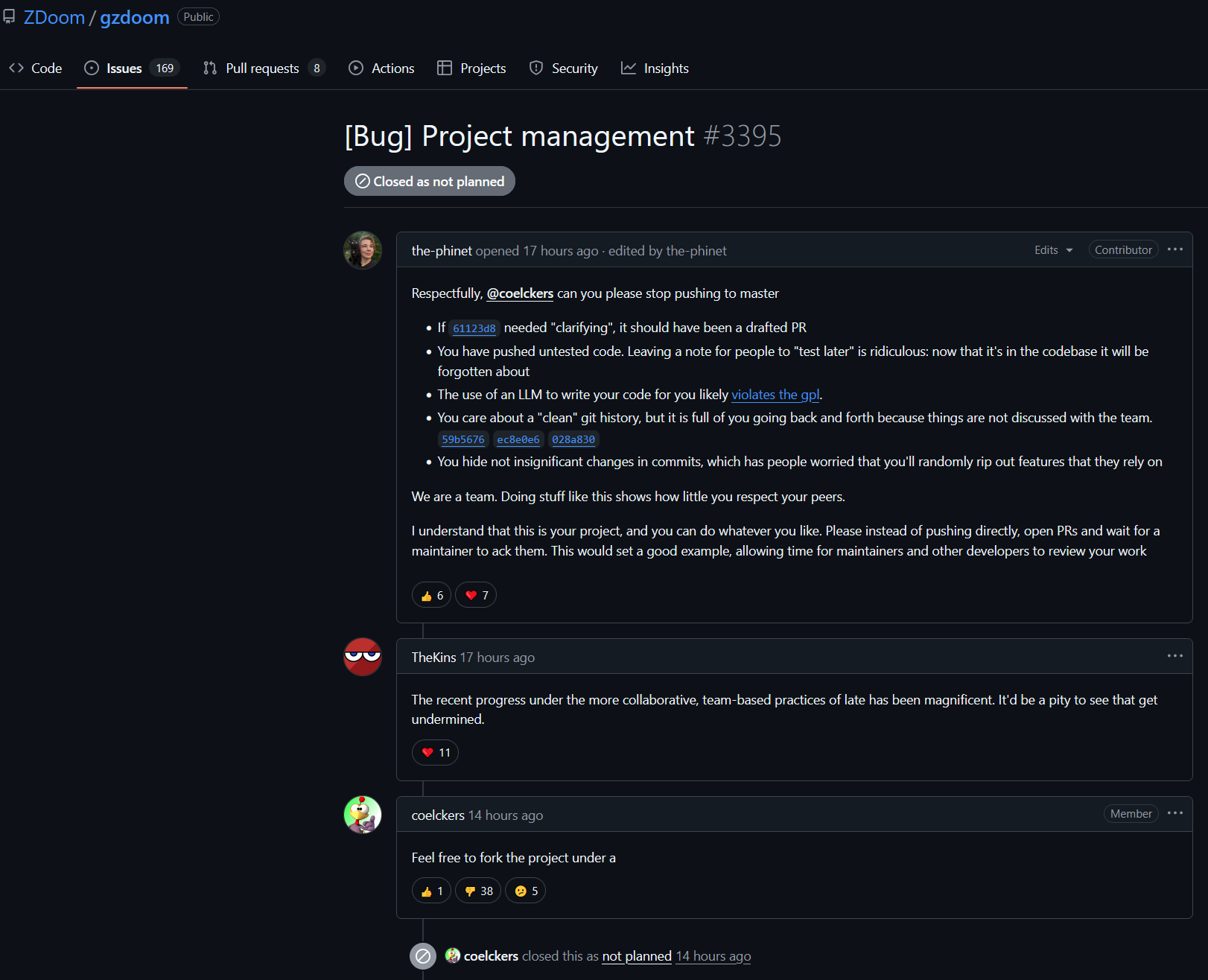This screenshot has width=1208, height=980.
Task: Open commit 028a830 link
Action: [x=573, y=440]
